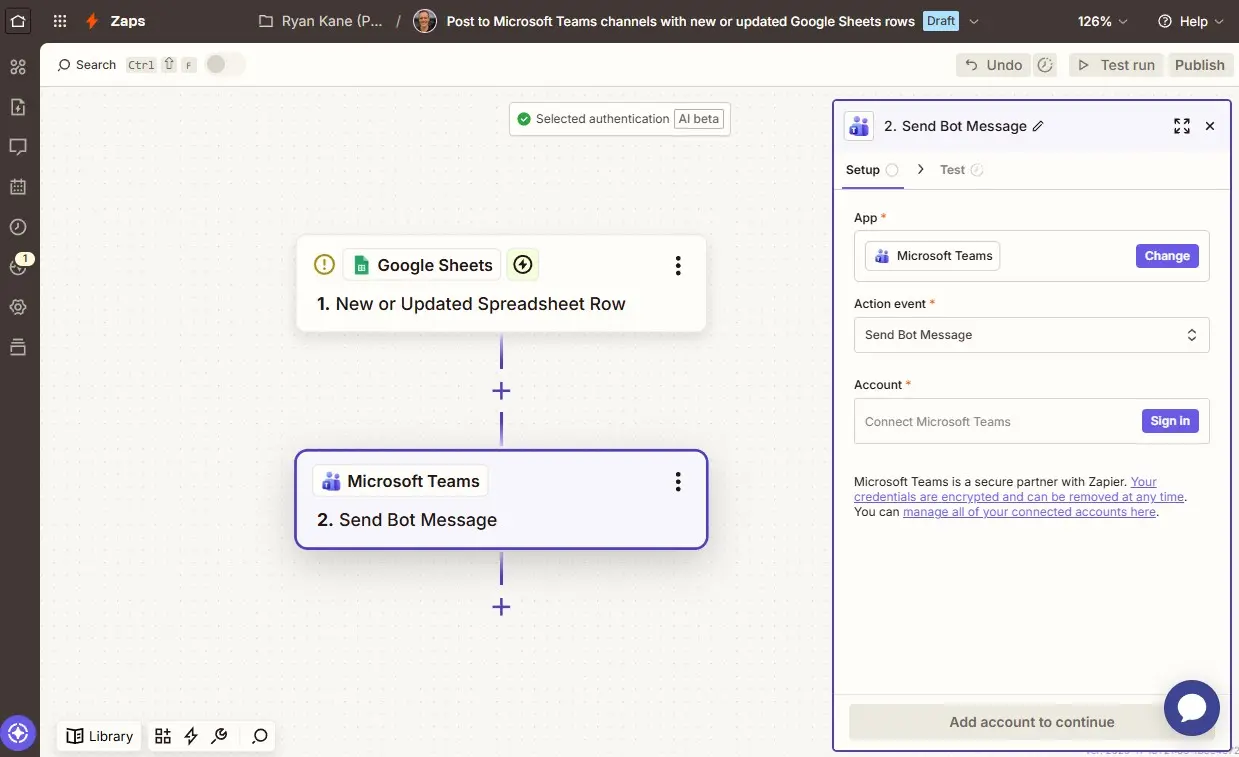The width and height of the screenshot is (1239, 757).
Task: Toggle the switch next to Search
Action: point(224,65)
